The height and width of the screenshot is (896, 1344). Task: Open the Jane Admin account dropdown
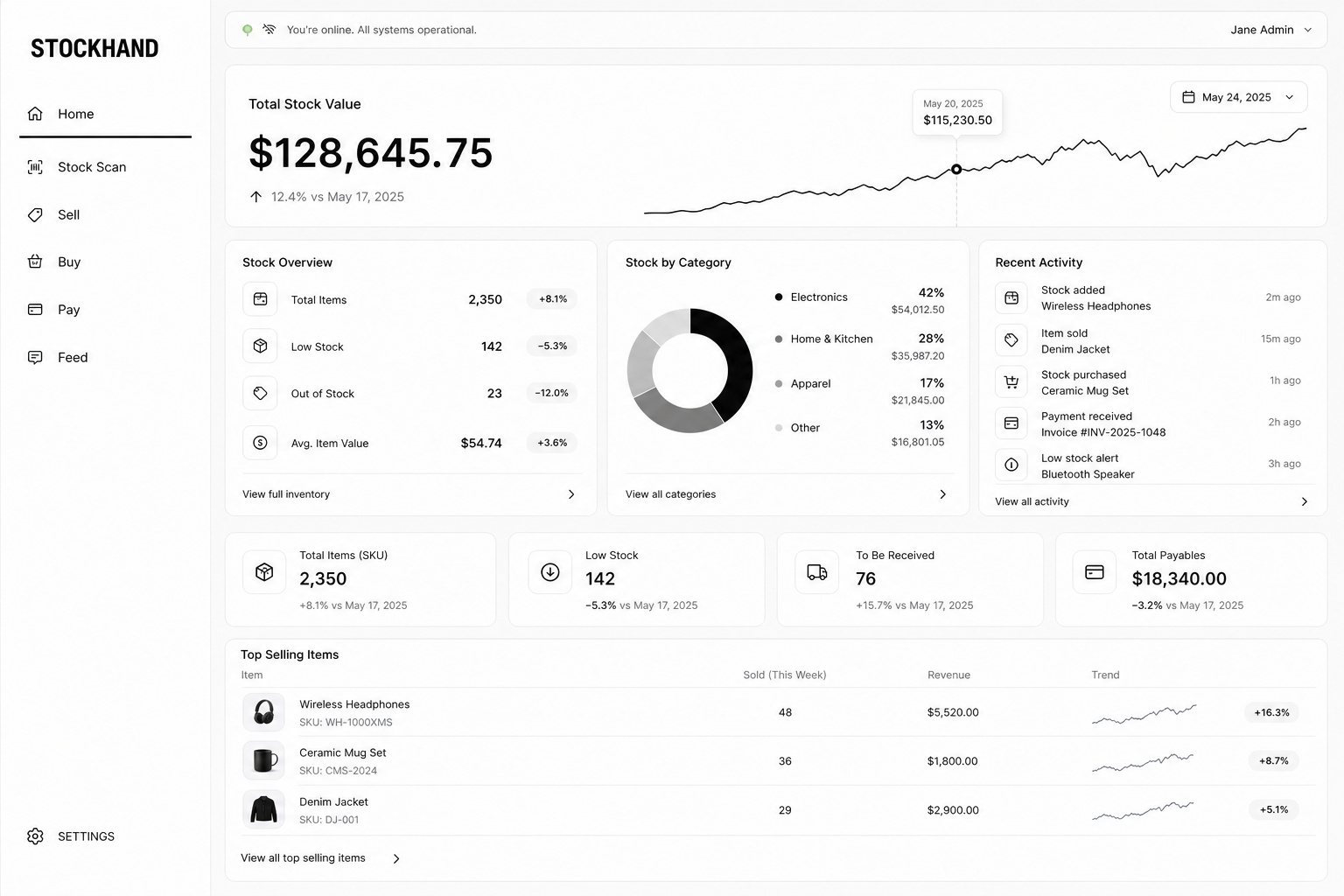(x=1271, y=30)
